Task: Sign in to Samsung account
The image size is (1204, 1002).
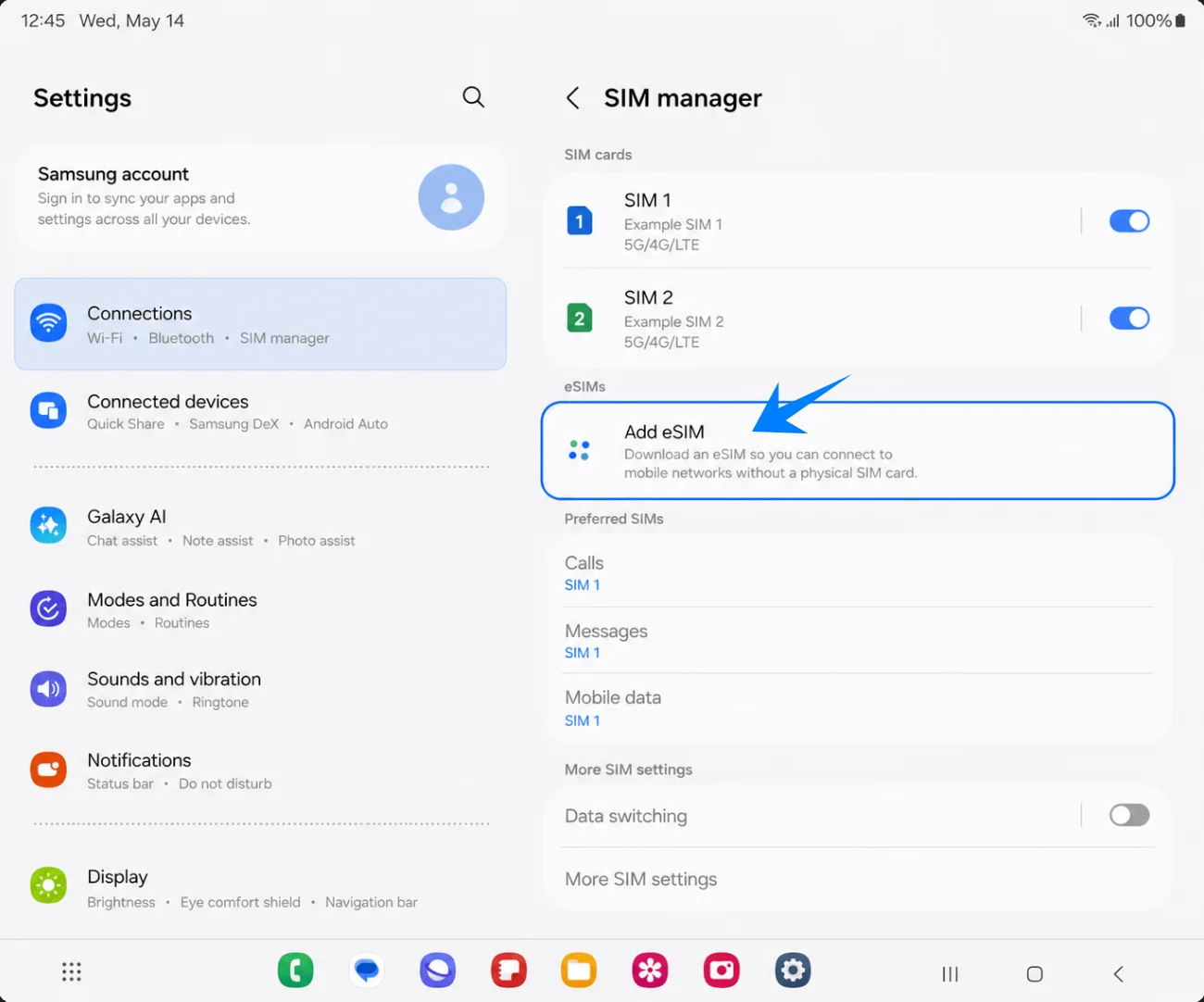Action: tap(260, 197)
